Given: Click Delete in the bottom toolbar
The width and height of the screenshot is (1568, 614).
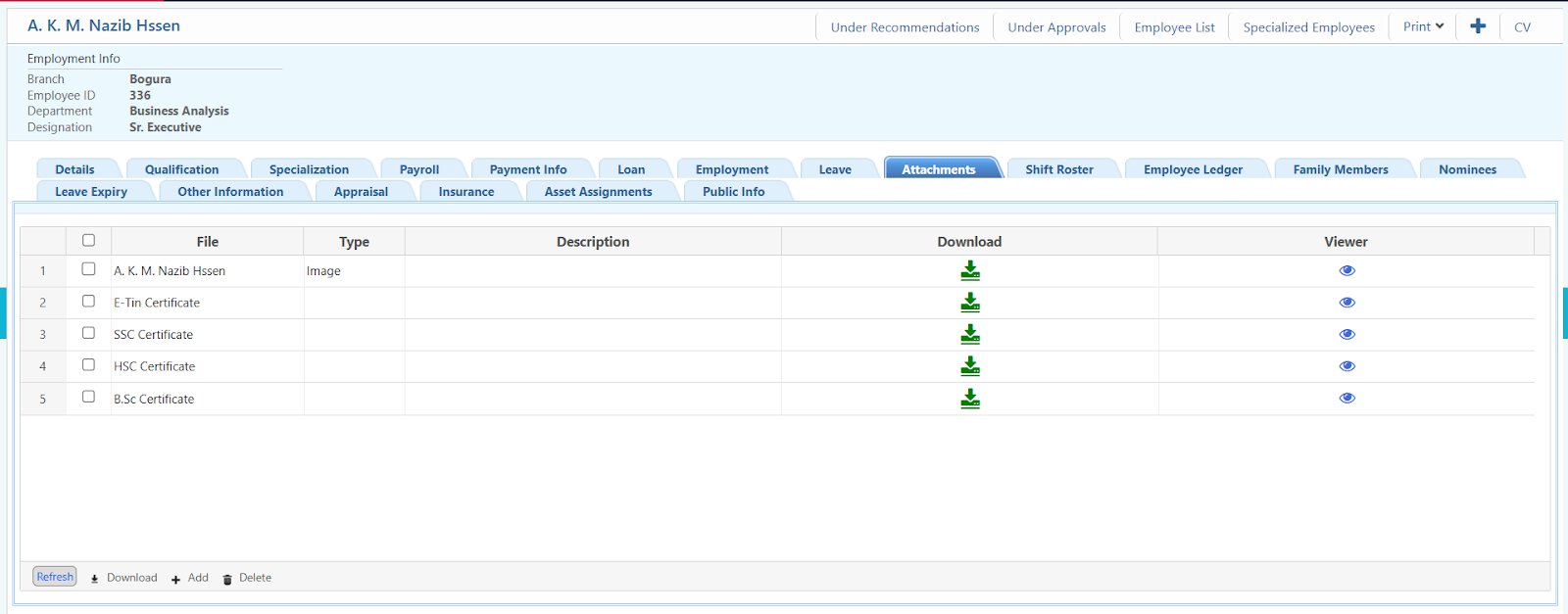Looking at the screenshot, I should [247, 578].
